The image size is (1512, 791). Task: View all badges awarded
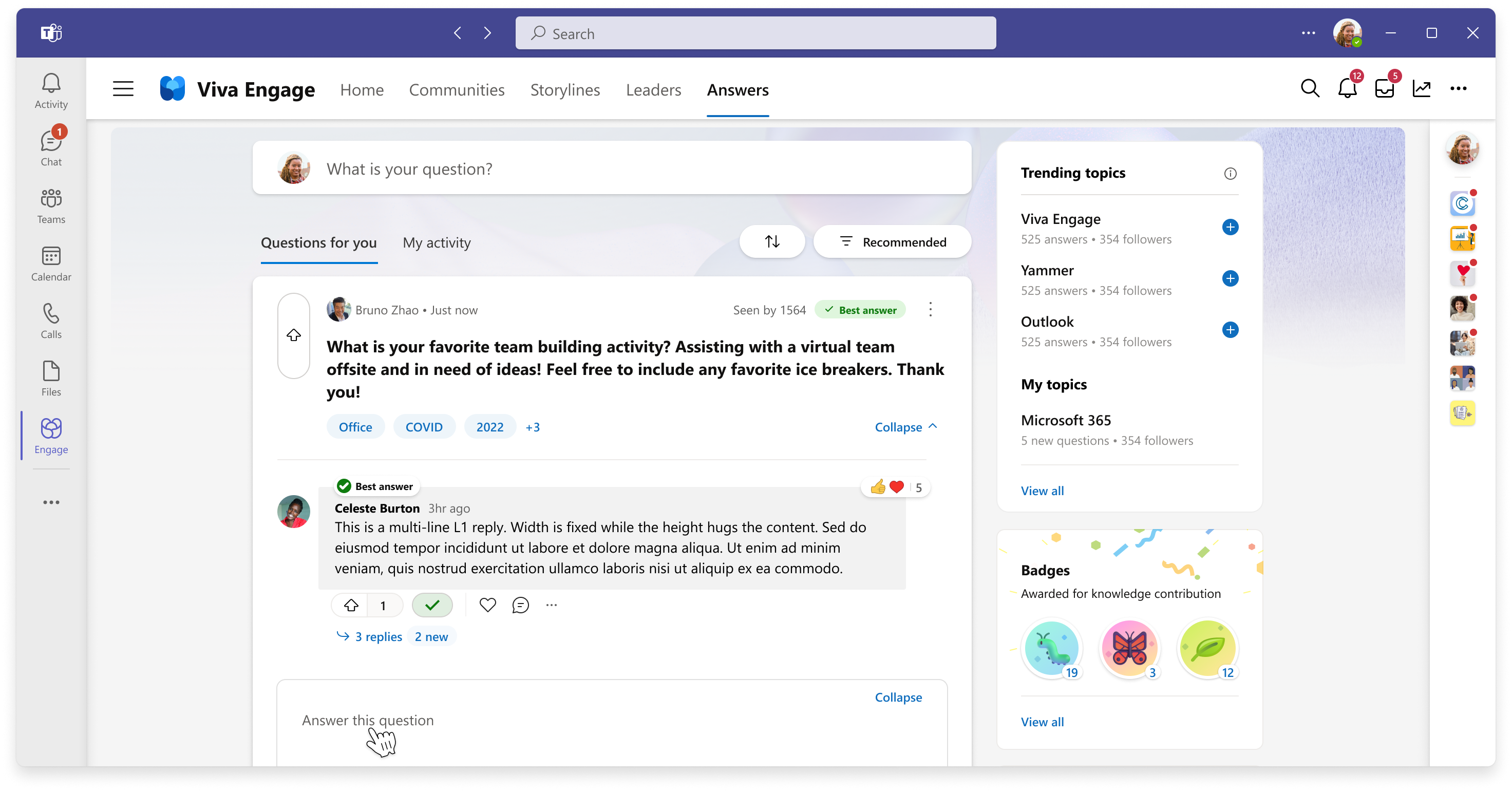click(1041, 721)
